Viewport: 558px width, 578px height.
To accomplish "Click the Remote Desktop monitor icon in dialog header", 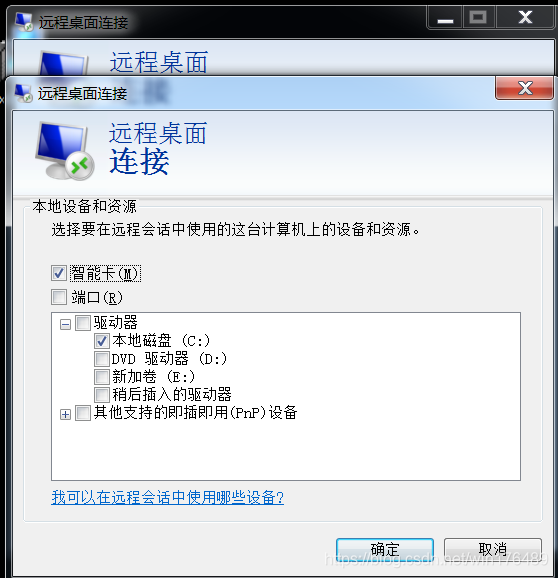I will coord(65,151).
